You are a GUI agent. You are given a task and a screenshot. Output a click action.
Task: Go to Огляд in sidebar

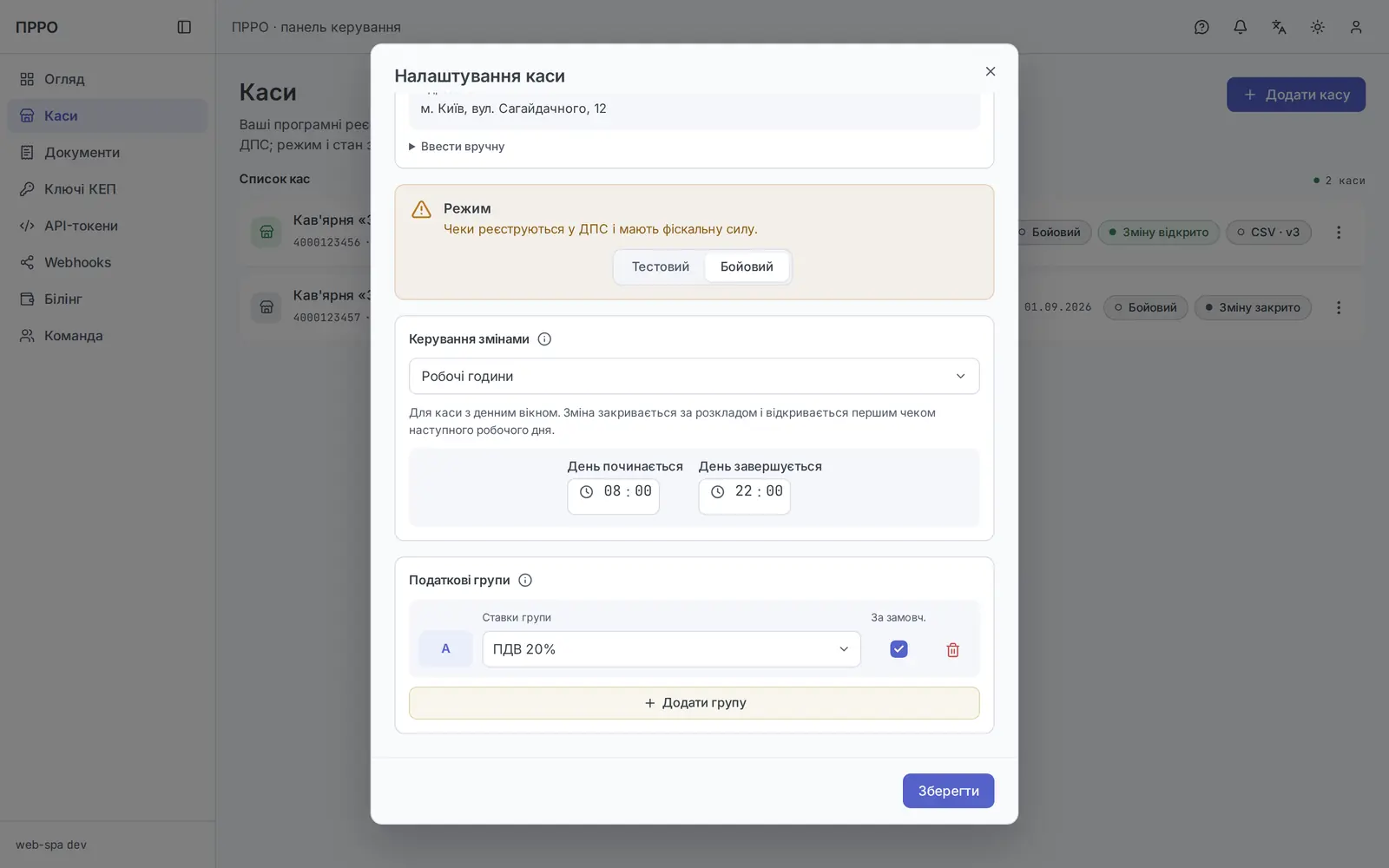[x=108, y=79]
